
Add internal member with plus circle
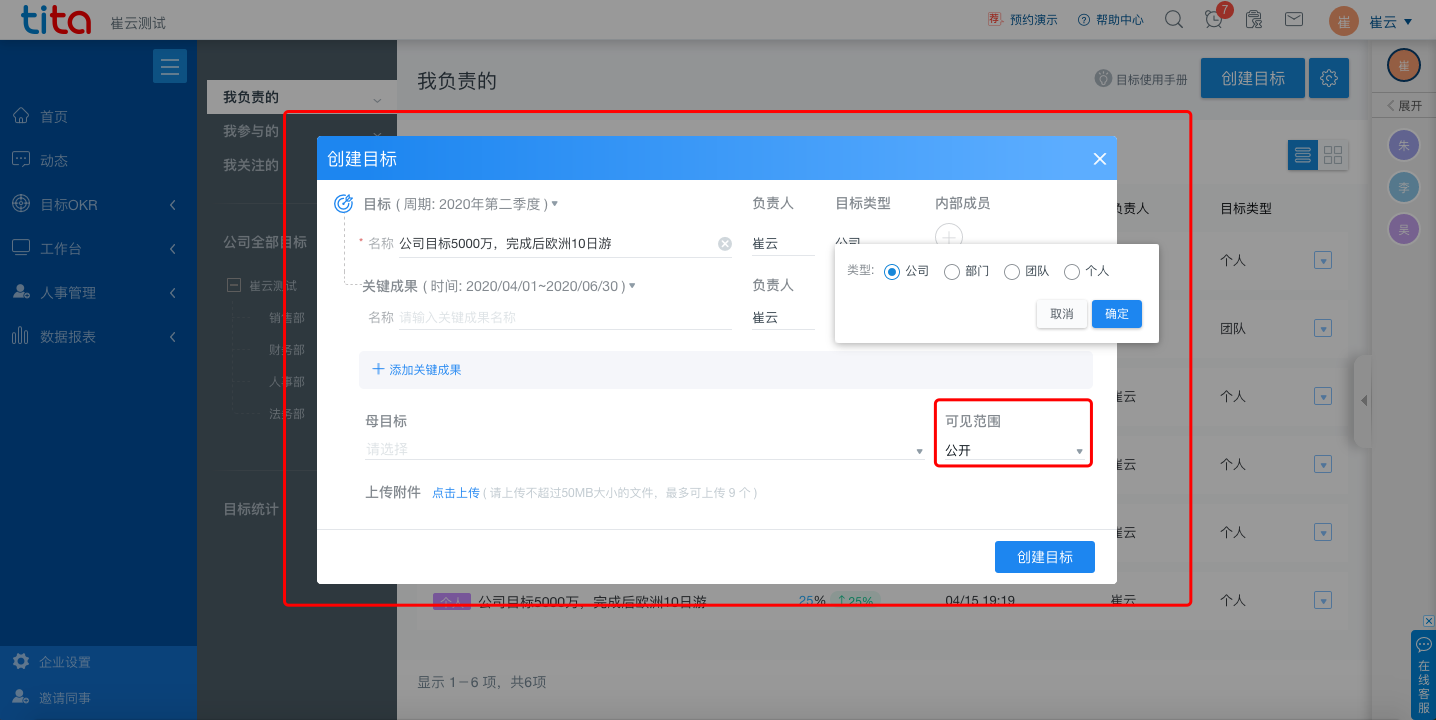point(949,237)
